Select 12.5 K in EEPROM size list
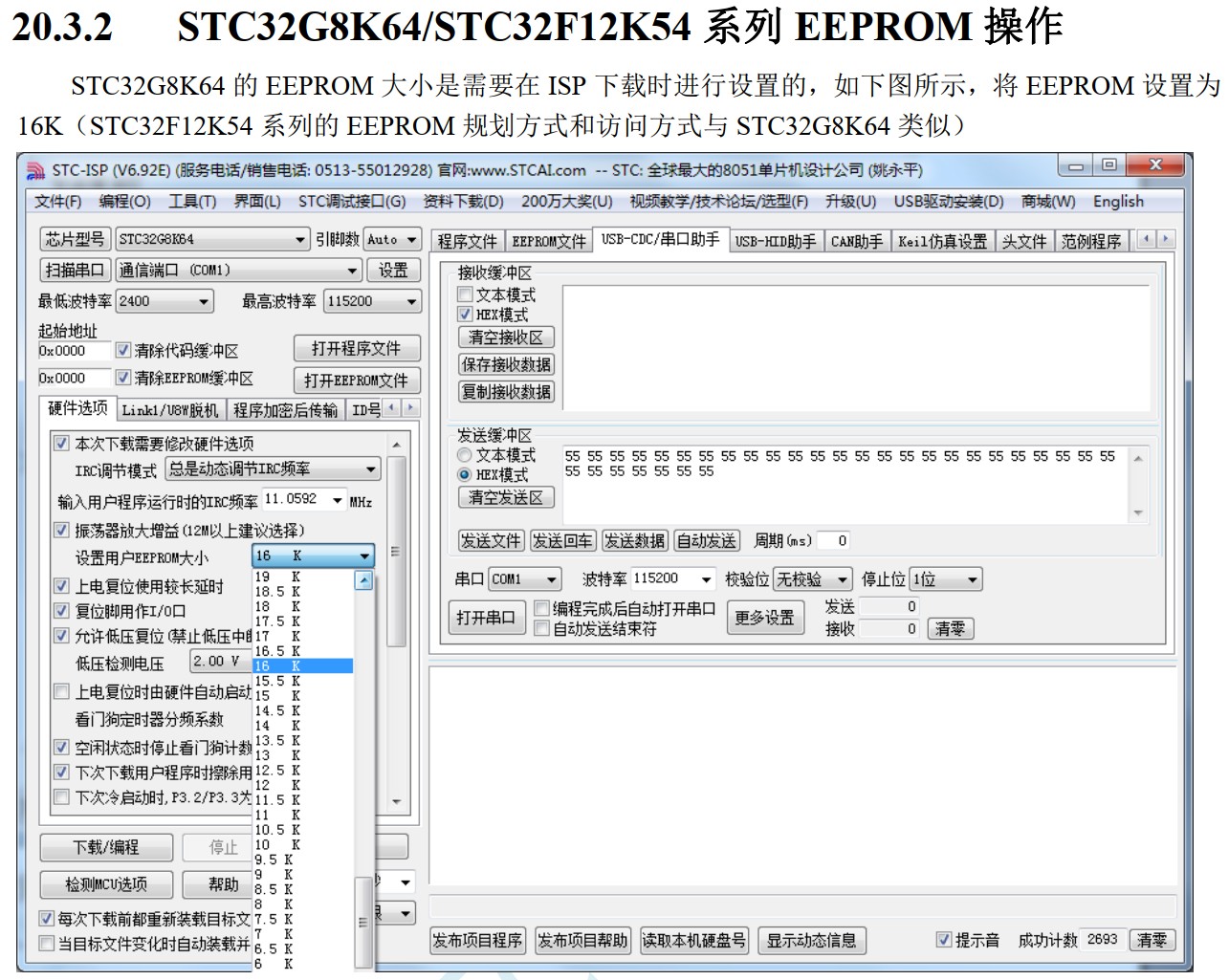The image size is (1229, 980). click(x=303, y=770)
